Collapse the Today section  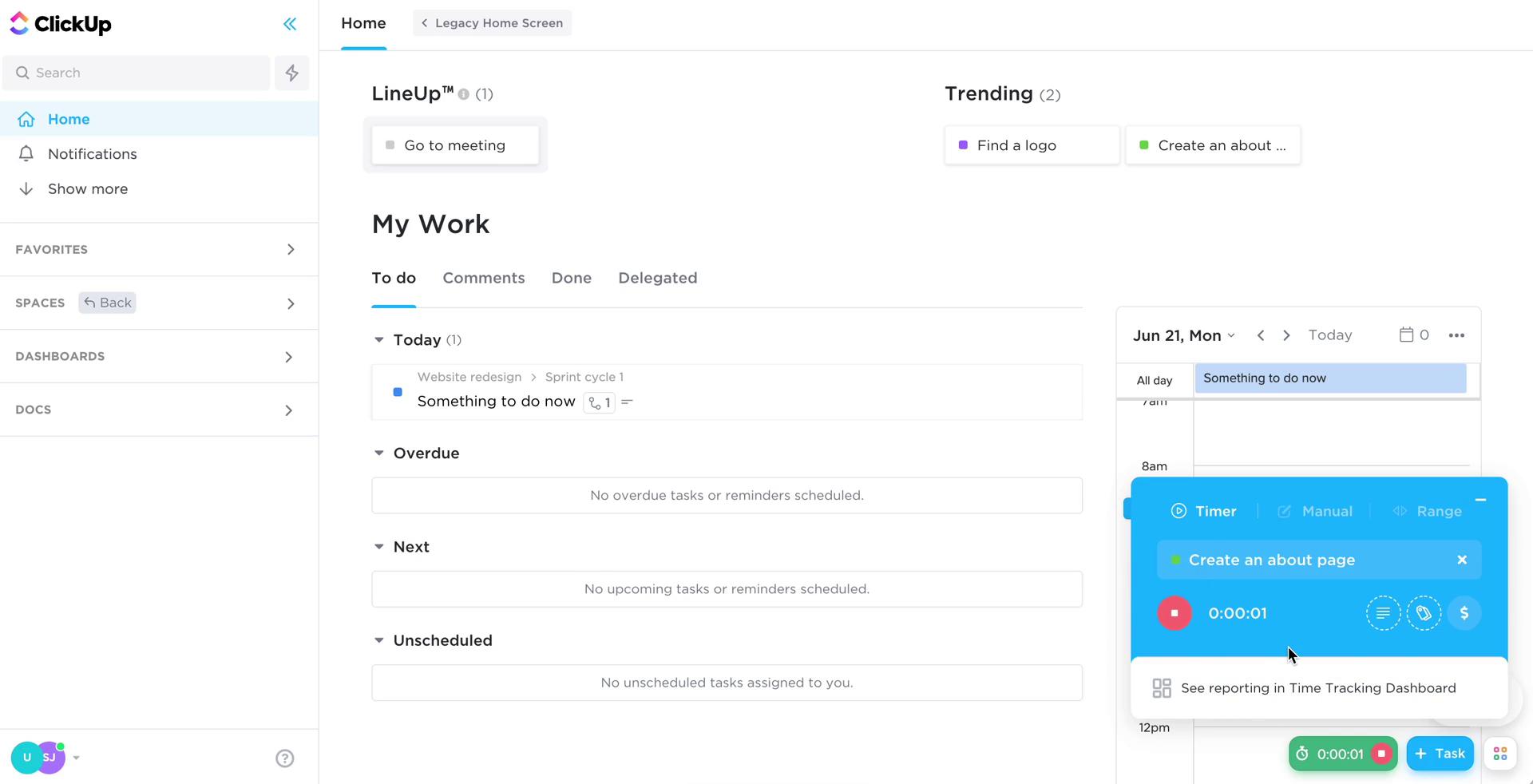pos(379,340)
